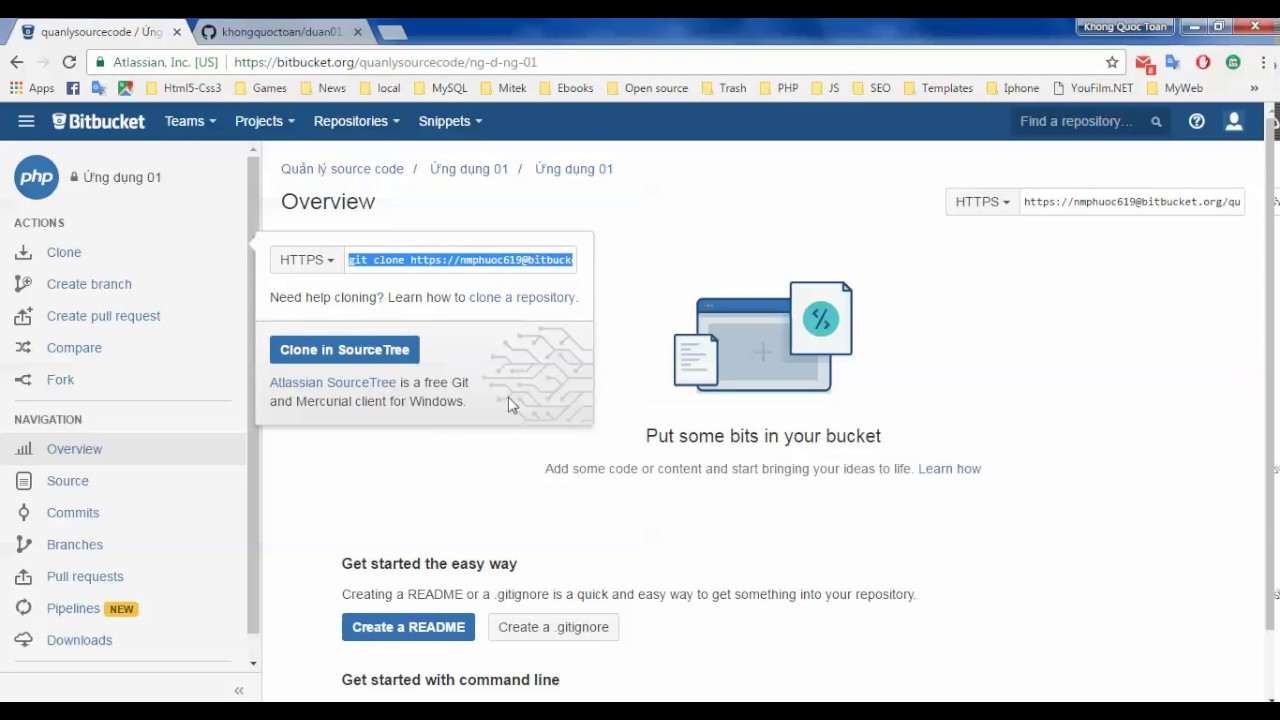Click the repository search magnifier icon
The height and width of the screenshot is (720, 1280).
(x=1156, y=122)
